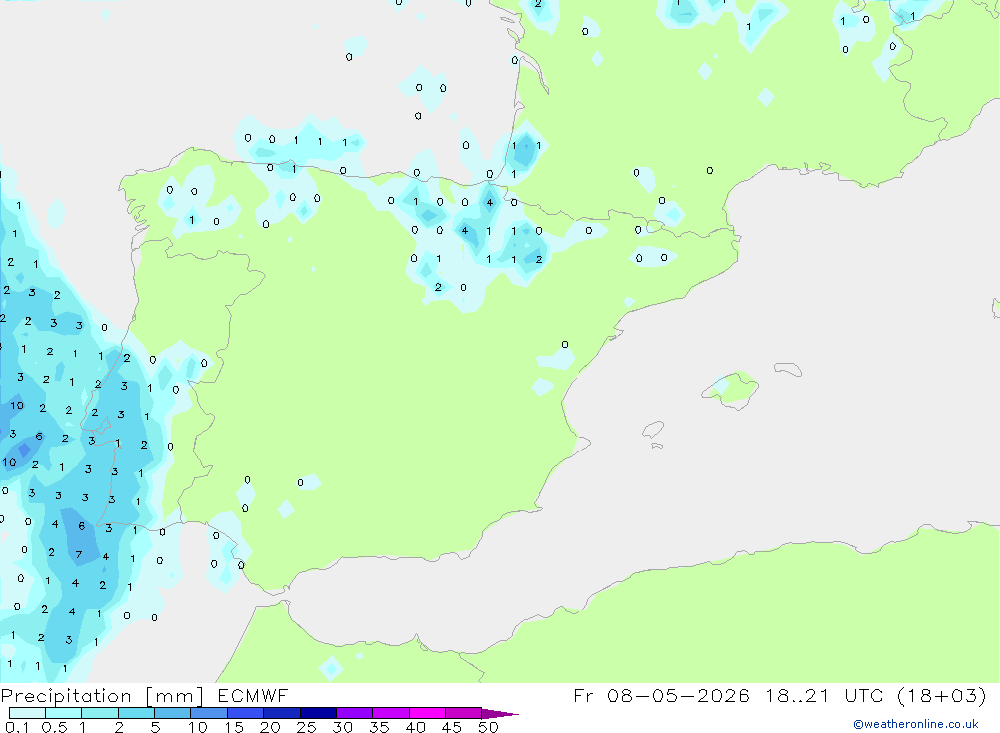Screen dimensions: 1000x733
Task: Select the 30–35 mm legend color swatch
Action: click(x=354, y=713)
